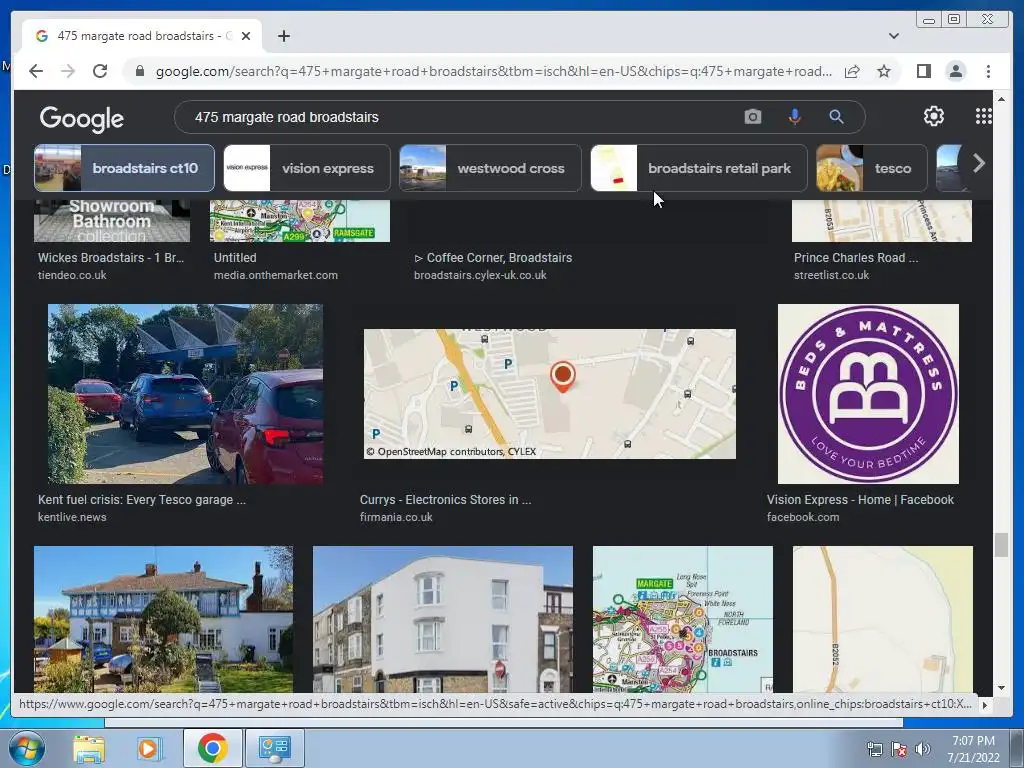Click the scrollbar up arrow
The height and width of the screenshot is (768, 1024).
pos(1001,99)
